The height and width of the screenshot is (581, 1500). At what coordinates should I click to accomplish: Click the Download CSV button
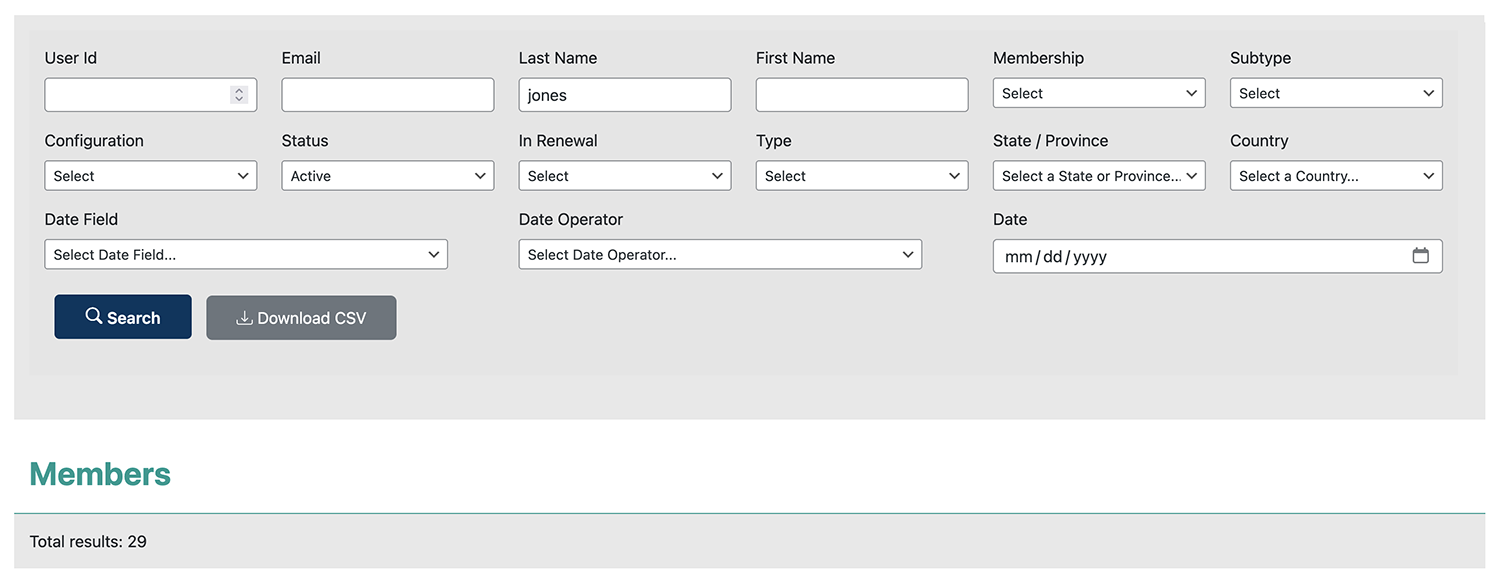point(301,318)
